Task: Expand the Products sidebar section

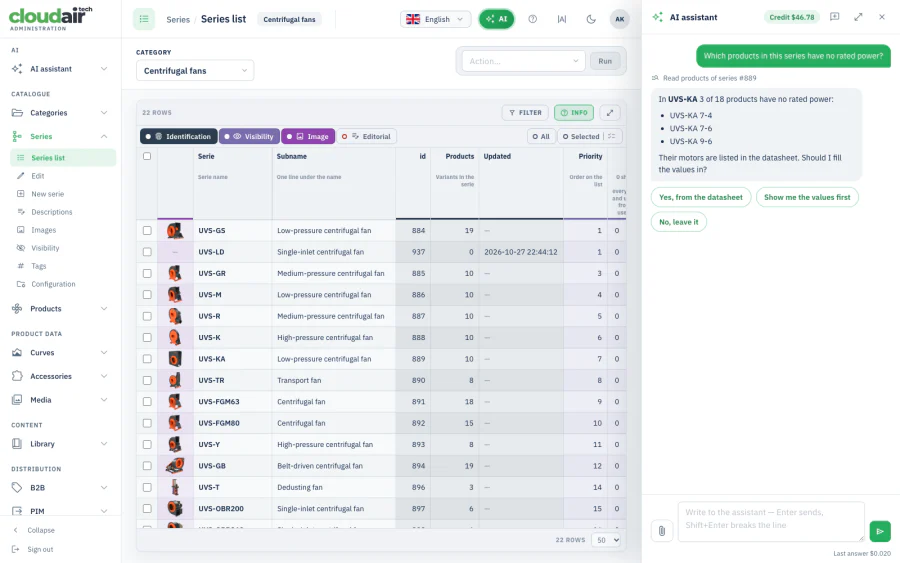Action: pyautogui.click(x=60, y=309)
